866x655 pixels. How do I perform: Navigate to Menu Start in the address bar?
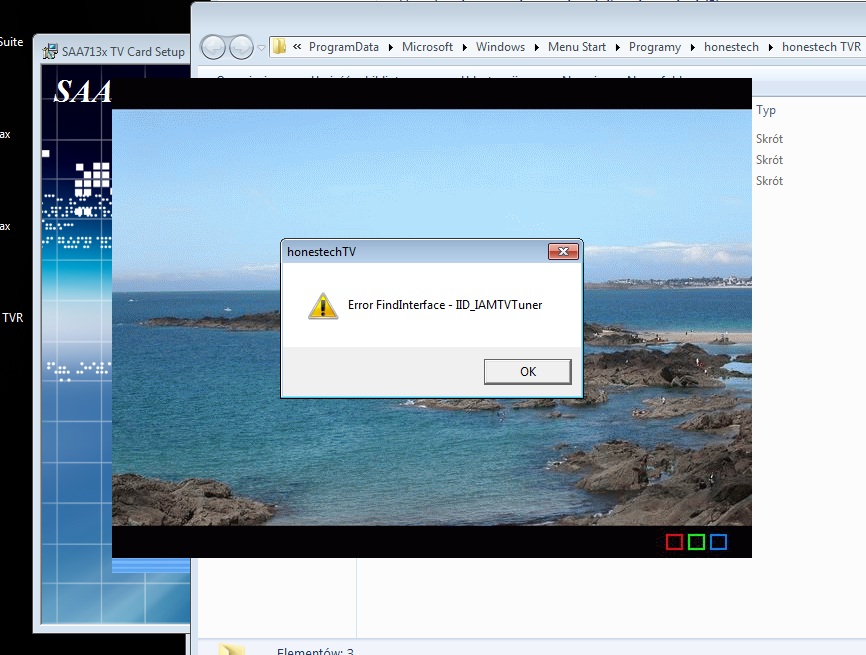577,47
